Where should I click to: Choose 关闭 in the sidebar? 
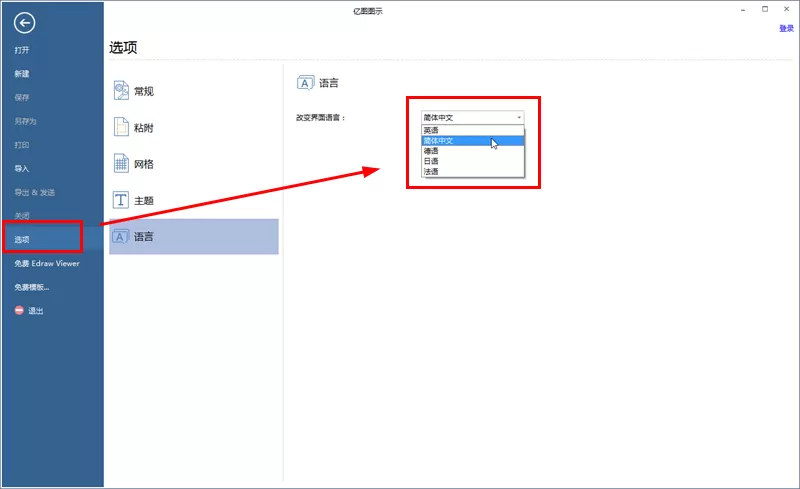pyautogui.click(x=21, y=216)
